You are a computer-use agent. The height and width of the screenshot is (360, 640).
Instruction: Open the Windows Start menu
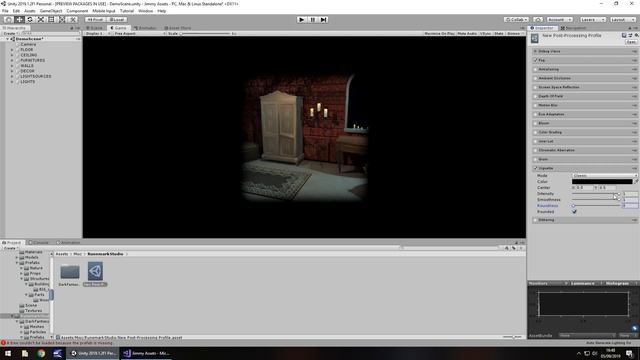(x=8, y=353)
